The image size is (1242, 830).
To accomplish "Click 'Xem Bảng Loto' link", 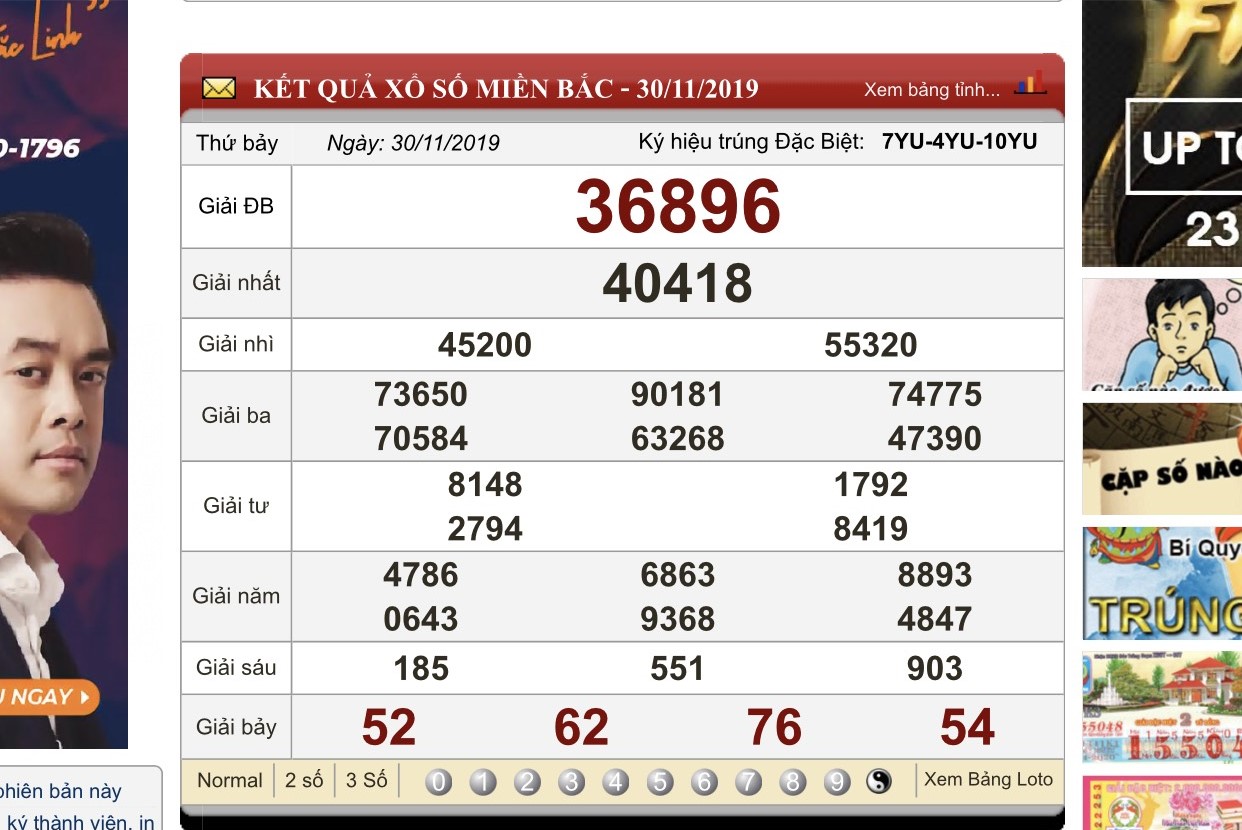I will click(988, 779).
